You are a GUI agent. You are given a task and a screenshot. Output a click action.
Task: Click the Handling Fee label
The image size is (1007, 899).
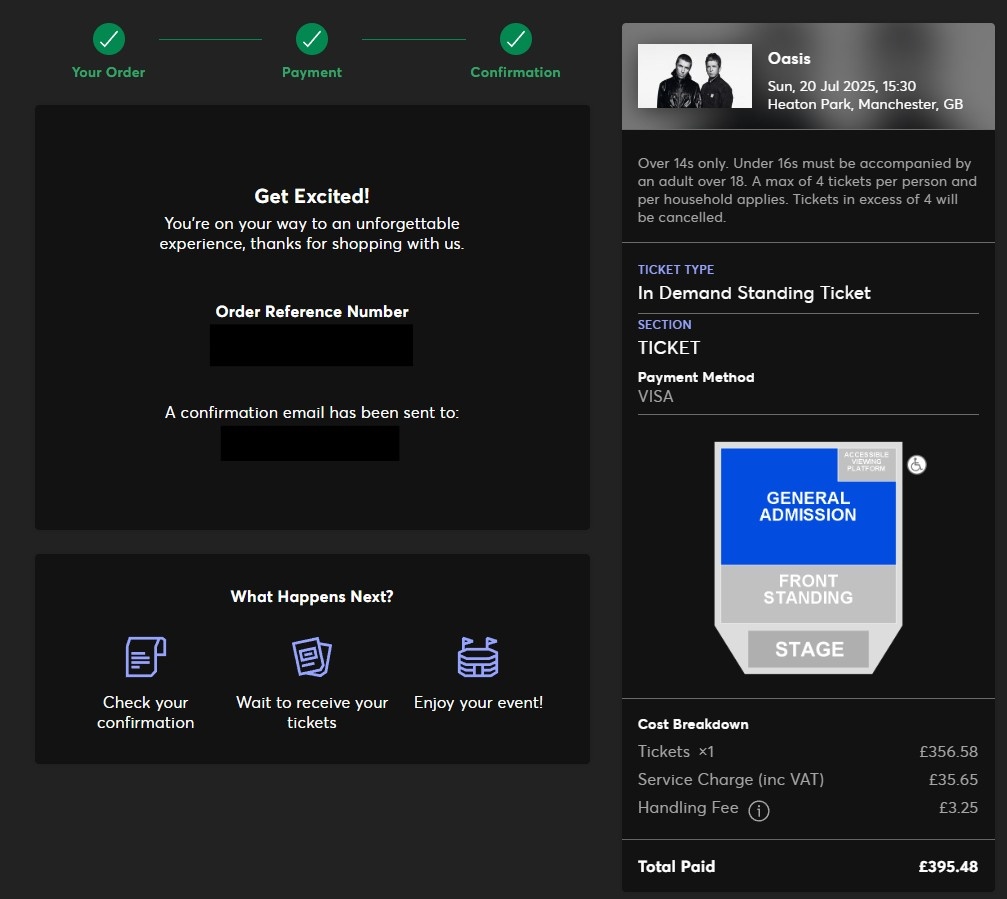click(688, 807)
